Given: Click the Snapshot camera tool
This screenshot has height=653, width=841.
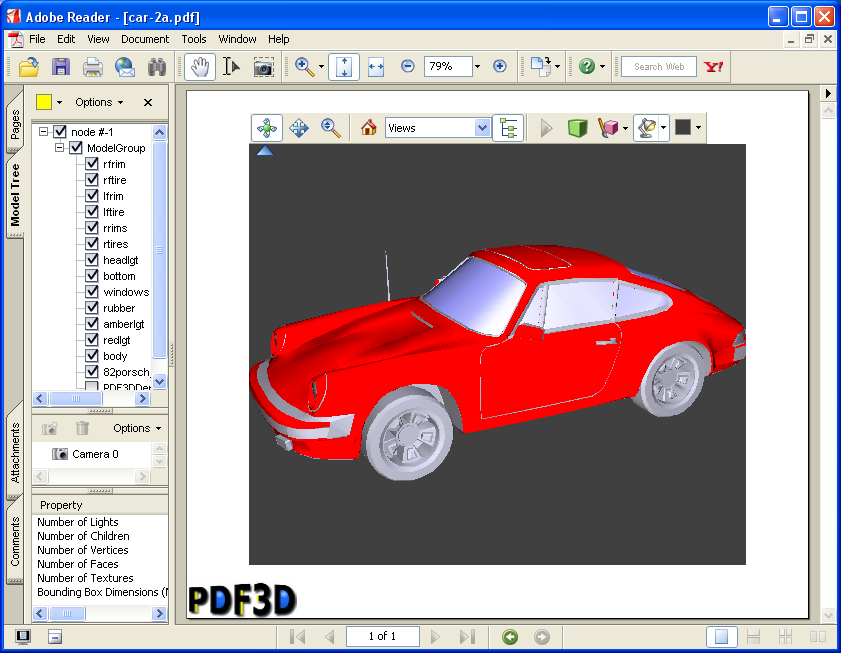Looking at the screenshot, I should click(x=263, y=67).
